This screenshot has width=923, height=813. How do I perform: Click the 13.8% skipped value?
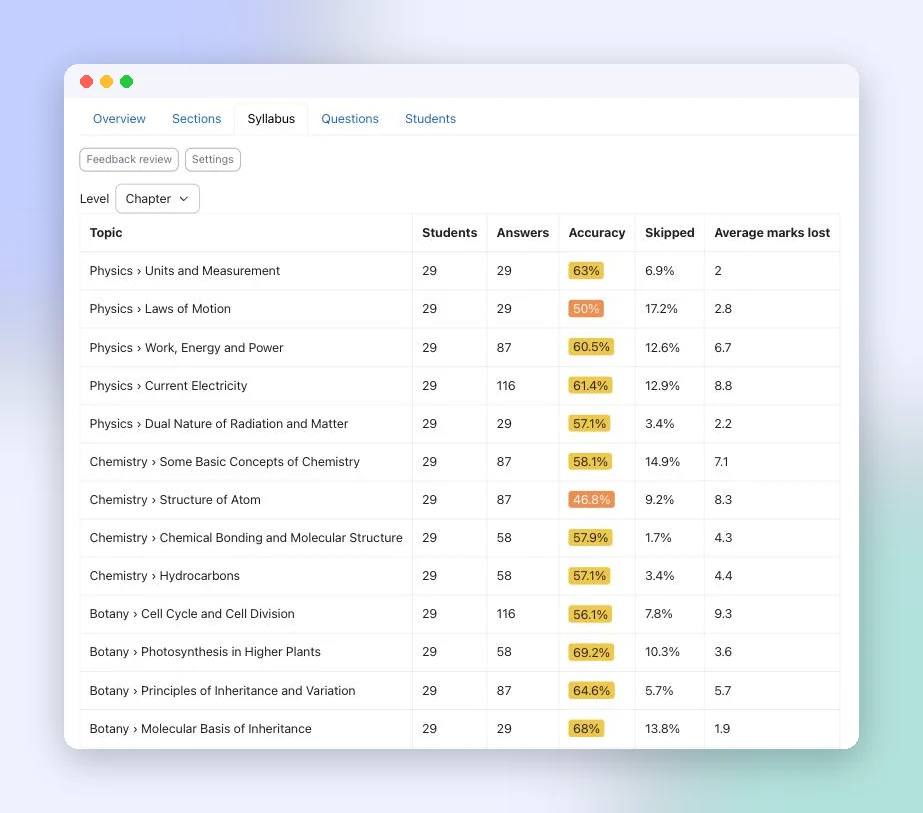(662, 729)
